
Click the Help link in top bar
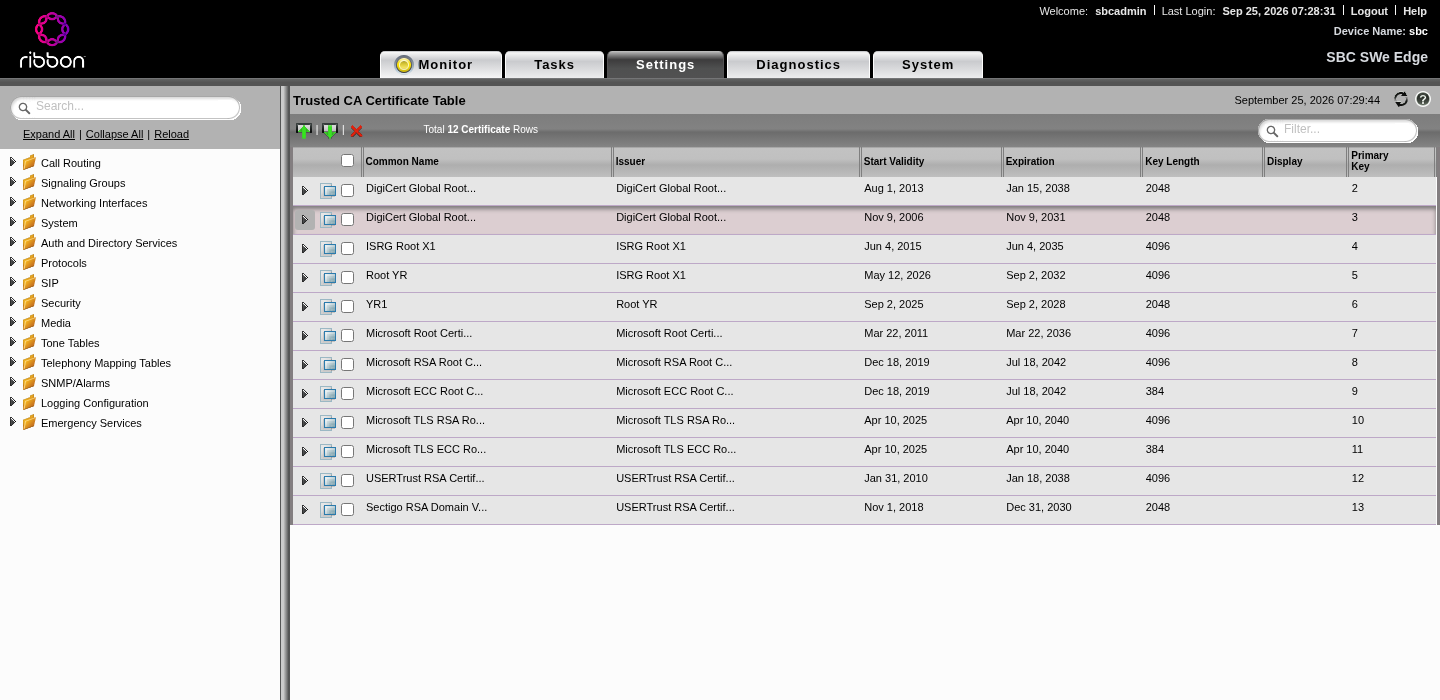pyautogui.click(x=1415, y=11)
